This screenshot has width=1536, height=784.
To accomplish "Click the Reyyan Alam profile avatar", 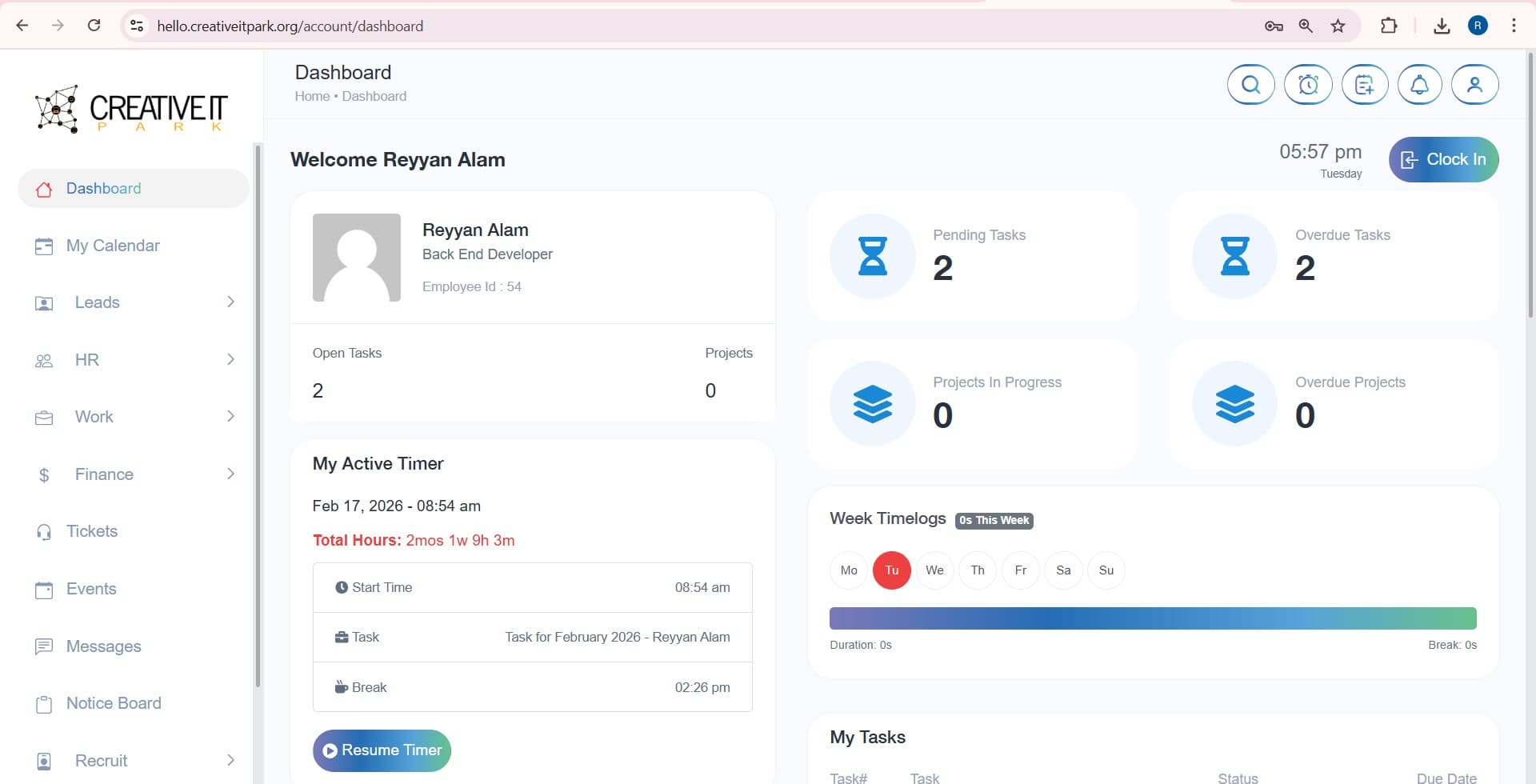I will click(356, 258).
